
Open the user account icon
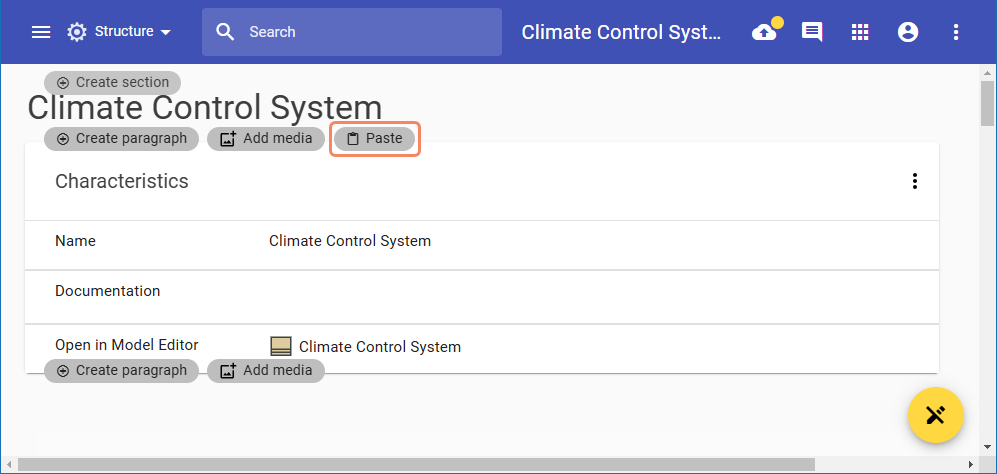[908, 32]
